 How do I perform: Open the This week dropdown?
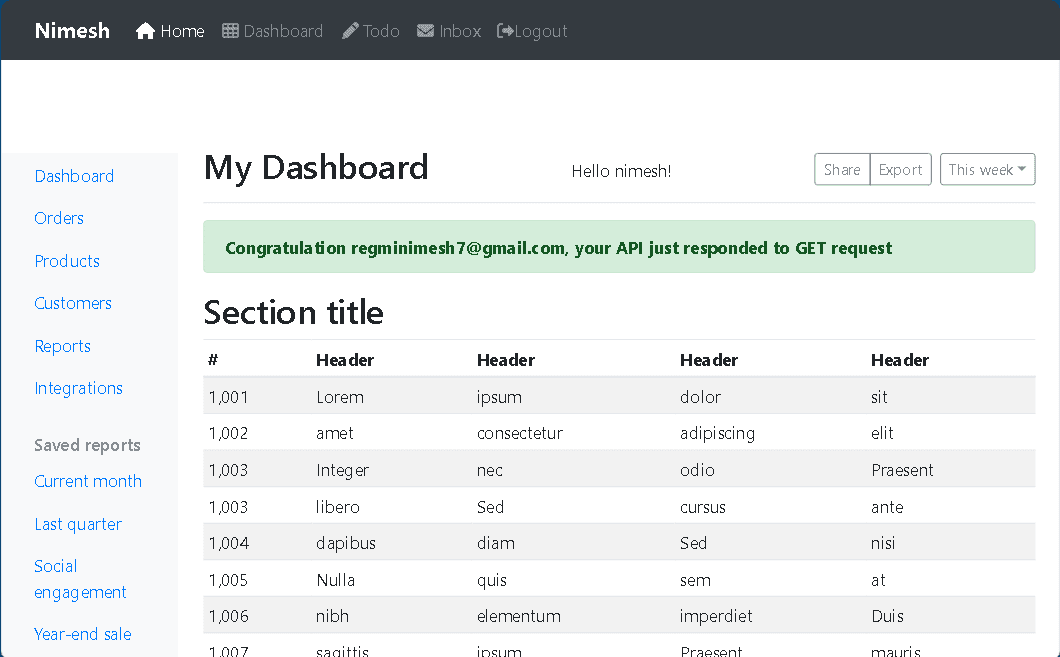[x=986, y=170]
